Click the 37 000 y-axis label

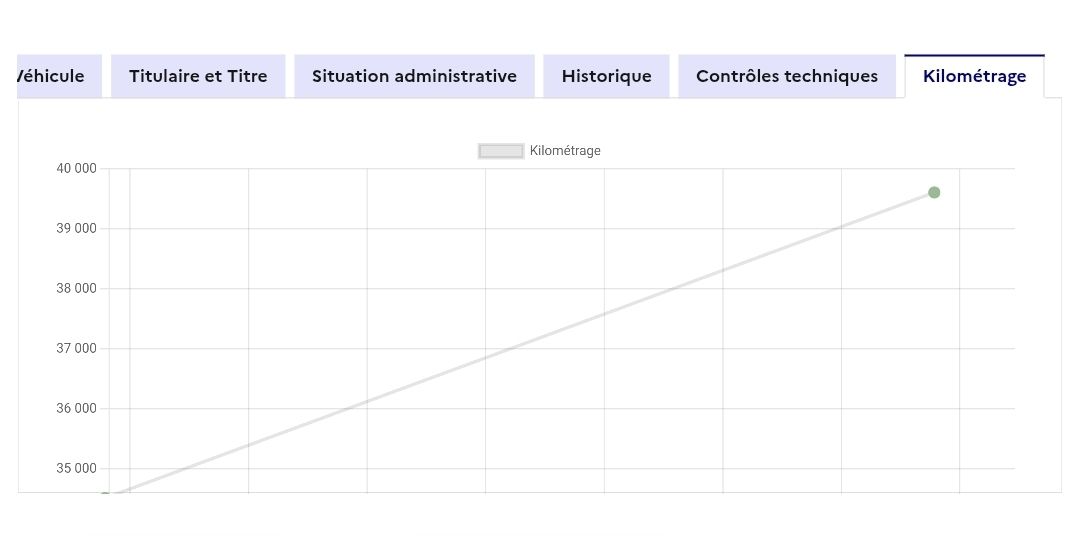pyautogui.click(x=76, y=348)
